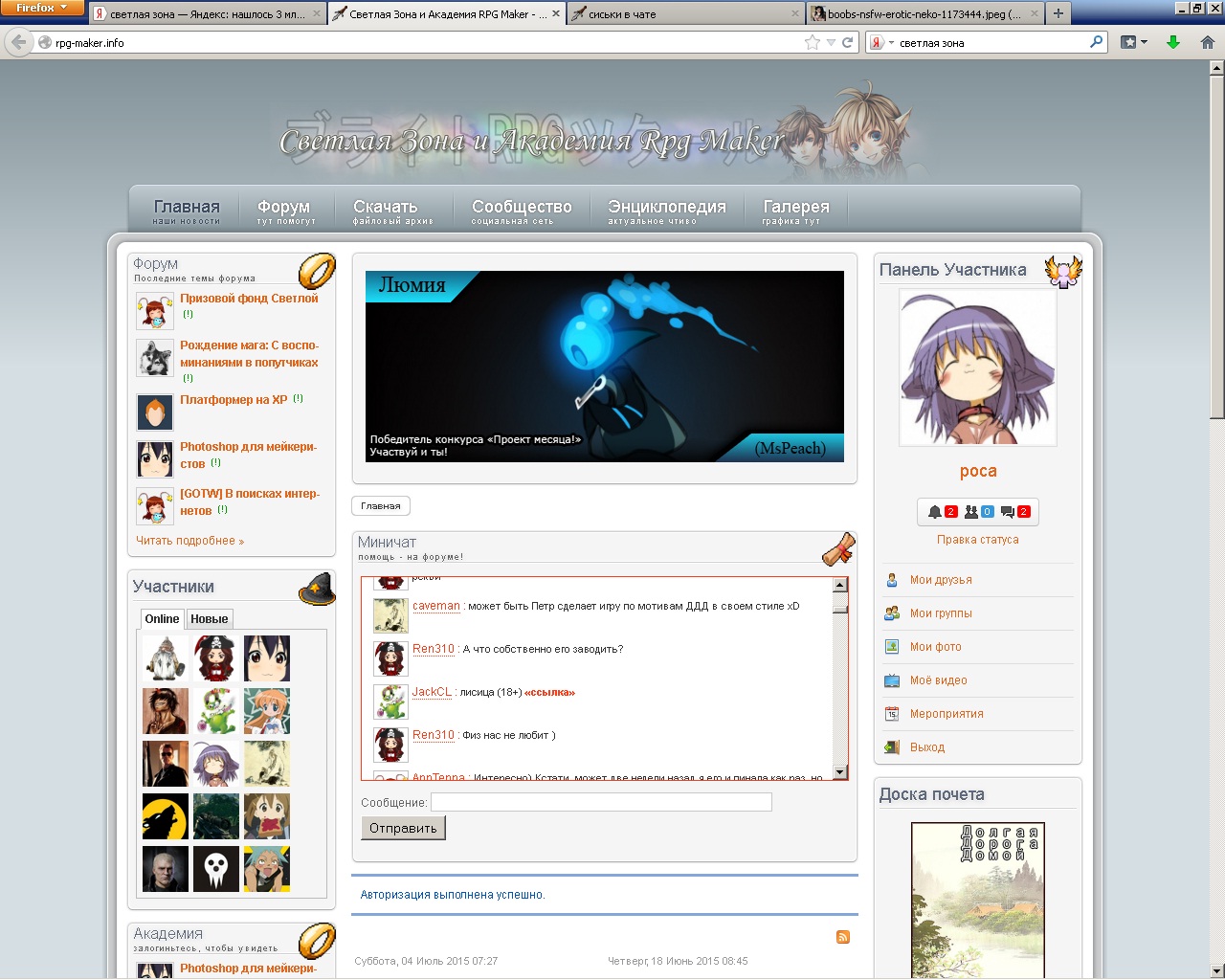This screenshot has height=980, width=1225.
Task: Open the green downloads arrow
Action: (x=1173, y=42)
